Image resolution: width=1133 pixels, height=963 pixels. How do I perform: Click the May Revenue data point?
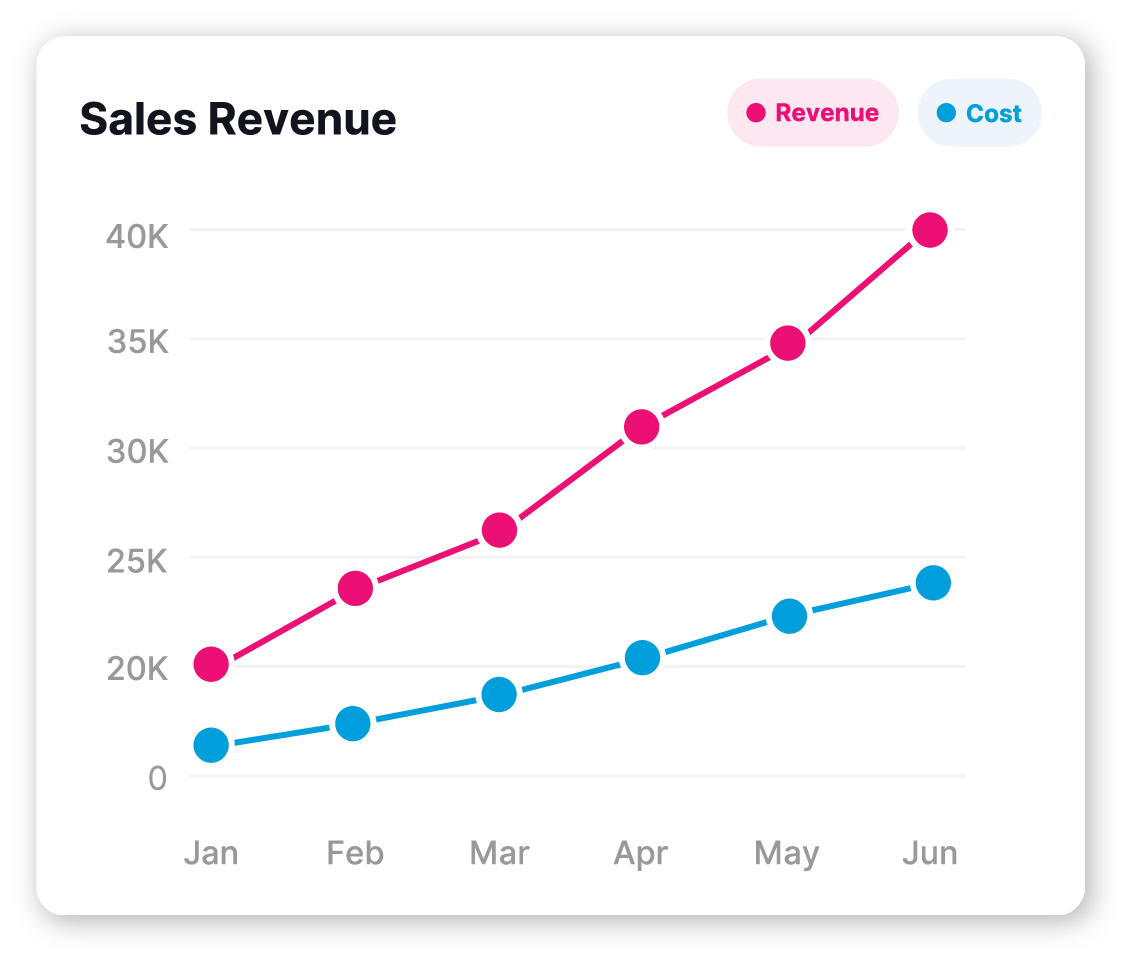click(x=787, y=343)
